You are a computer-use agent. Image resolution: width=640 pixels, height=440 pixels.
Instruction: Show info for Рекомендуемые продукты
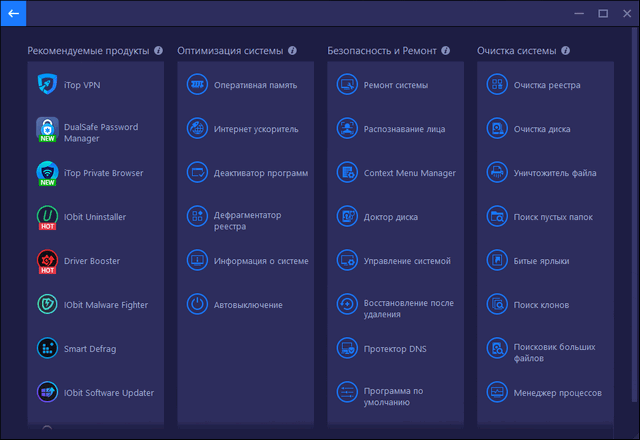tap(158, 51)
